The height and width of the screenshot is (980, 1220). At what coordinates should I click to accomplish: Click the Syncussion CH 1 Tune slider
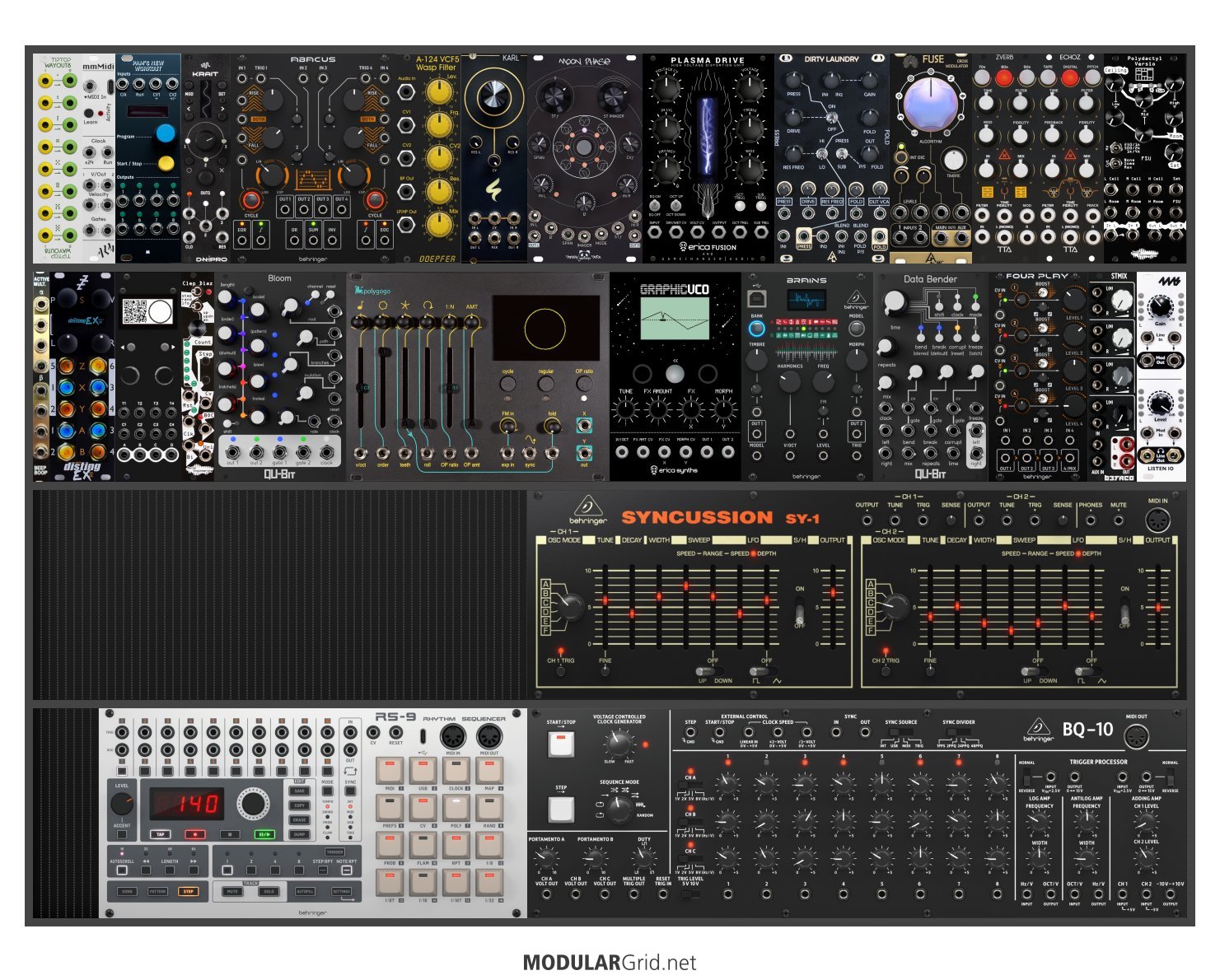click(x=605, y=600)
